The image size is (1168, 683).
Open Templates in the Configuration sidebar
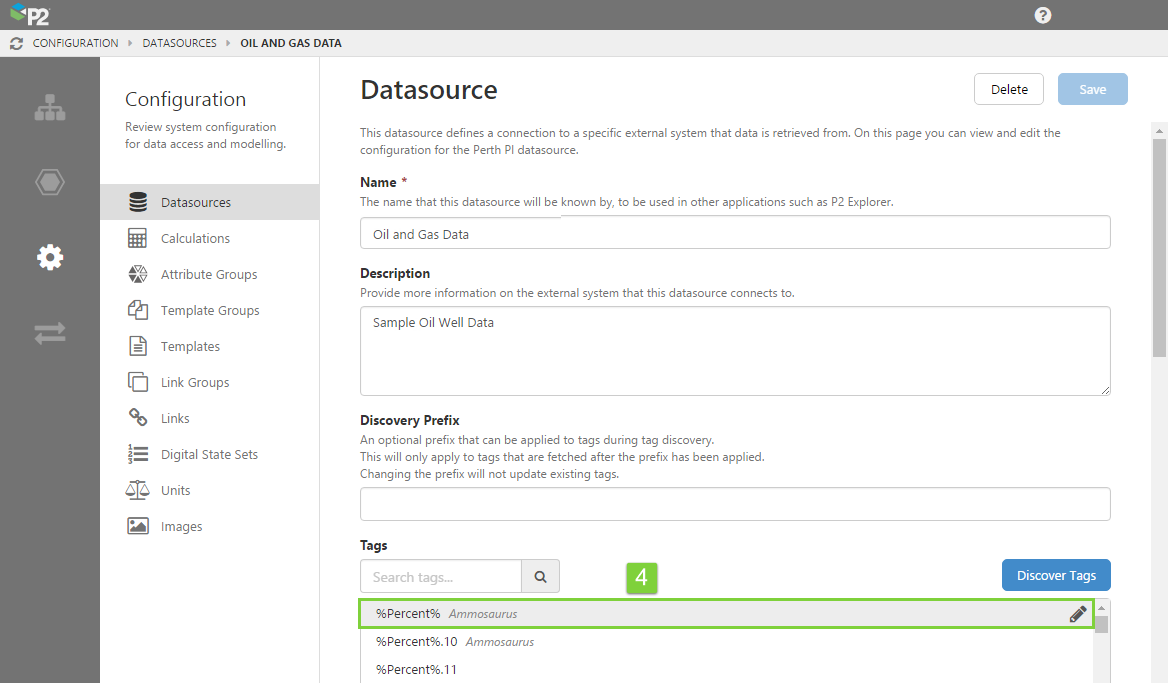[190, 346]
